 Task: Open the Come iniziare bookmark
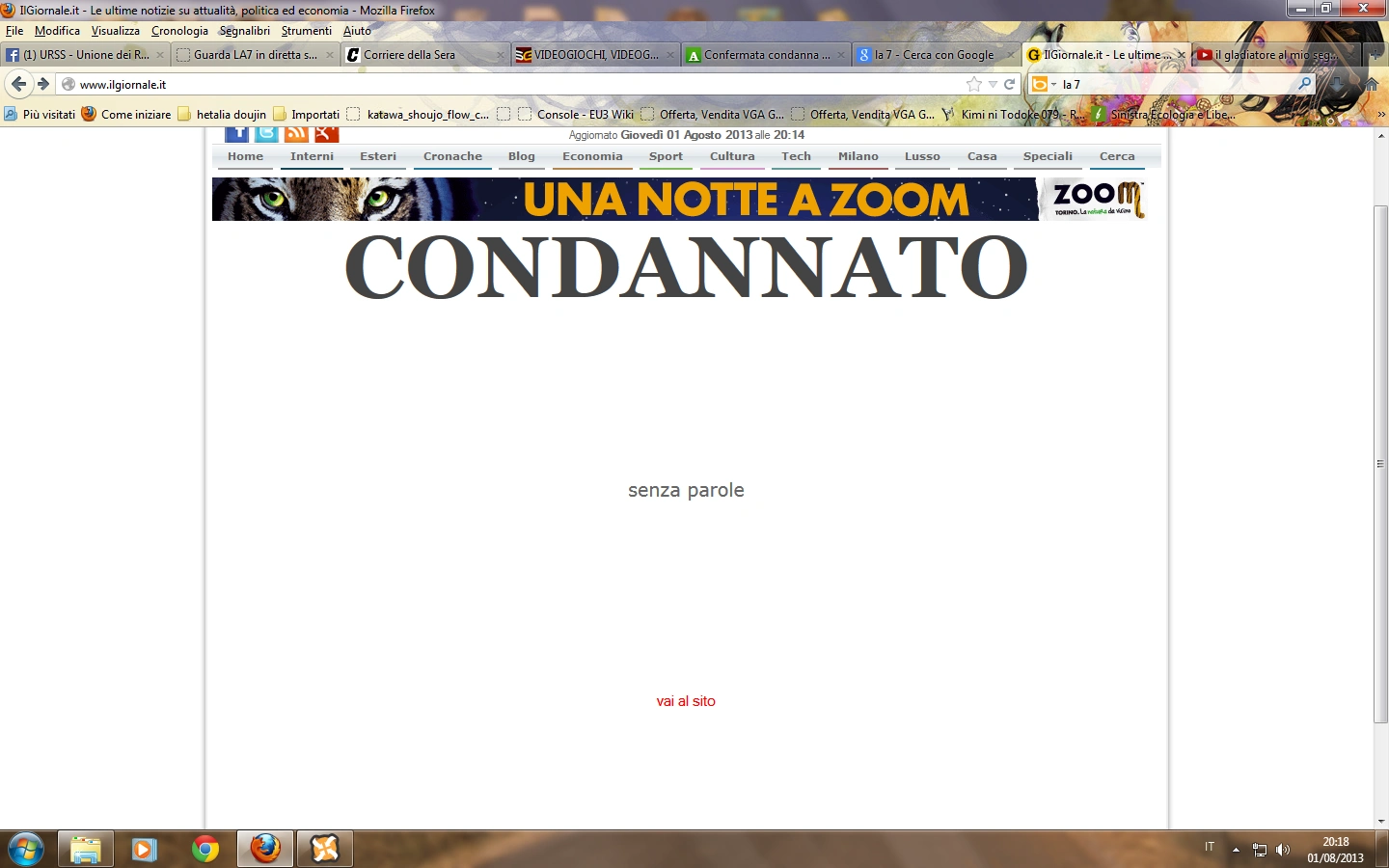tap(126, 114)
